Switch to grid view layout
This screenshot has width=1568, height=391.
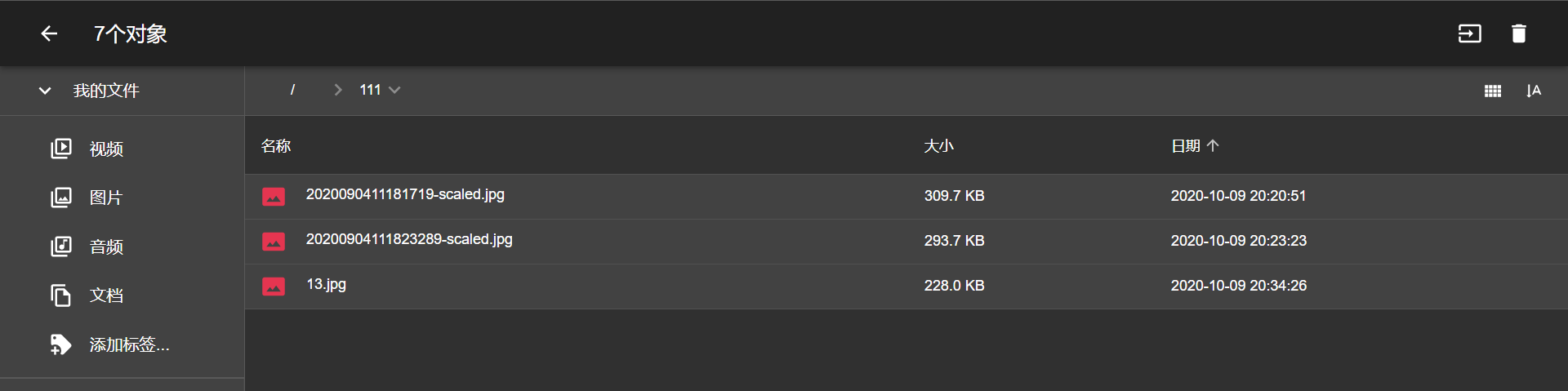[1492, 91]
